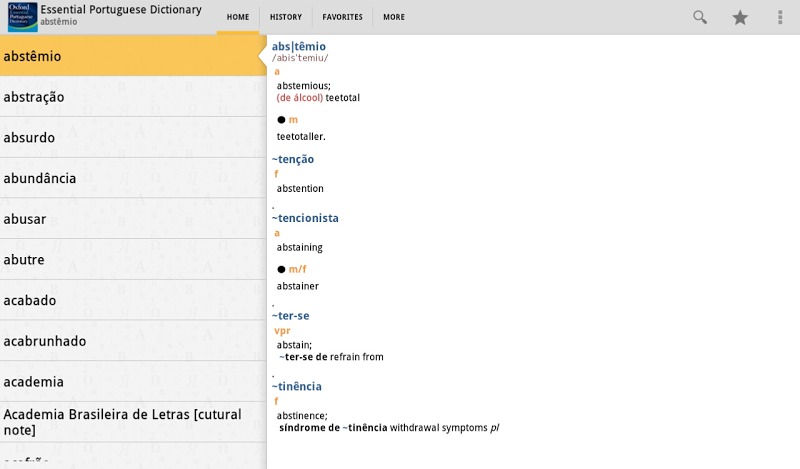Open the acabrunhado entry
800x469 pixels.
tap(132, 341)
